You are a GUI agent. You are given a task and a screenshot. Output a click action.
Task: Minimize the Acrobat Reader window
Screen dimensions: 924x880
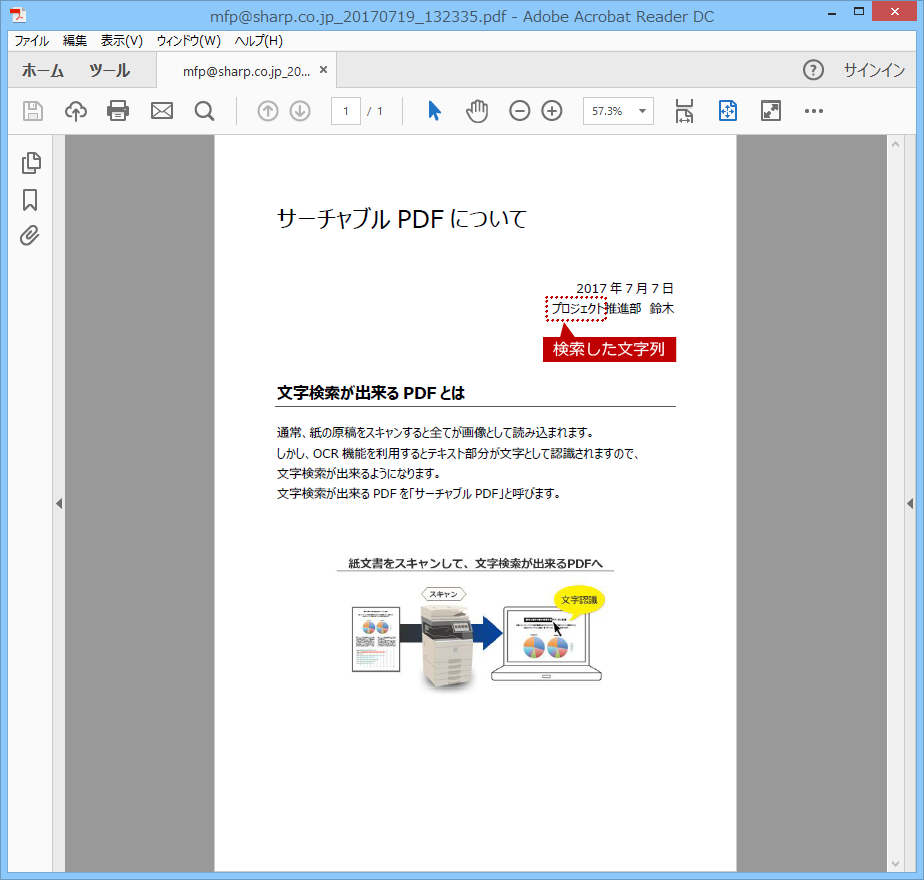tap(832, 12)
